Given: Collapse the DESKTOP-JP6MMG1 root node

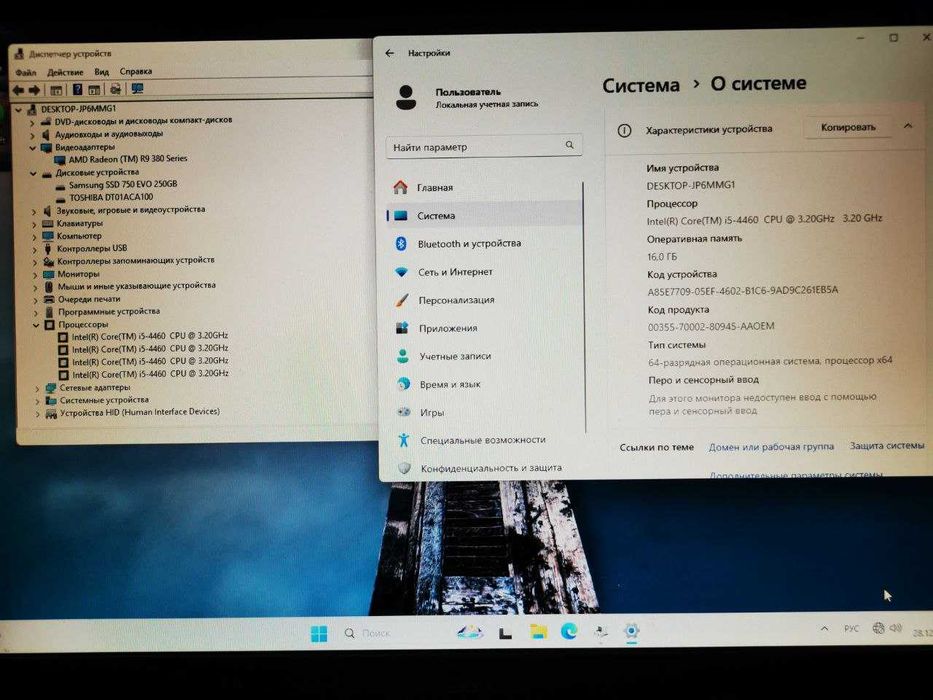Looking at the screenshot, I should [19, 110].
